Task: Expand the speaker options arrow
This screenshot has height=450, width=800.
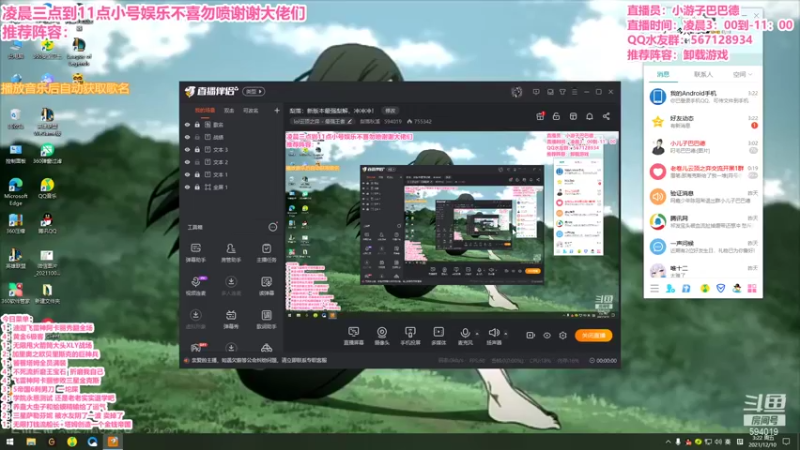Action: pyautogui.click(x=506, y=334)
